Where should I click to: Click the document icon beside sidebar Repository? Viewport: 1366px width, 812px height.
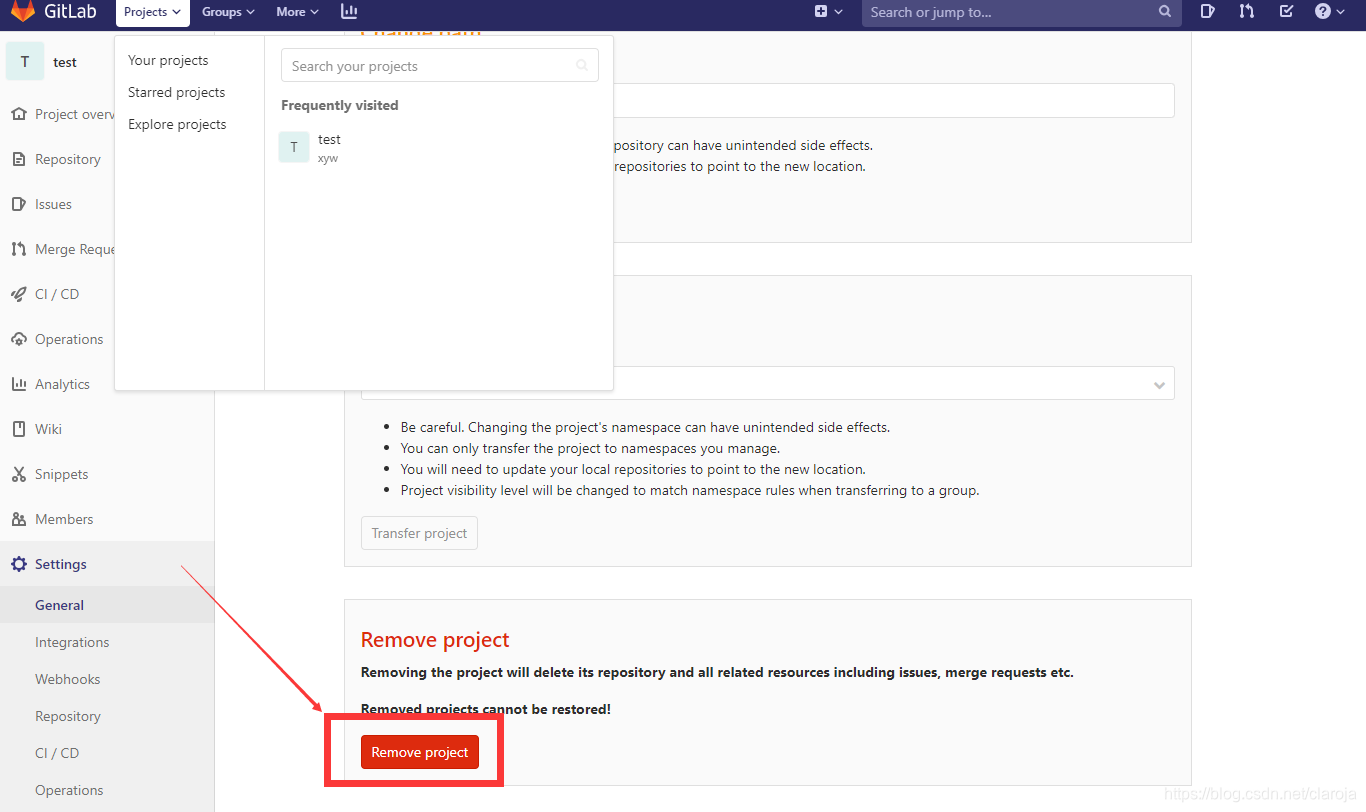click(19, 159)
